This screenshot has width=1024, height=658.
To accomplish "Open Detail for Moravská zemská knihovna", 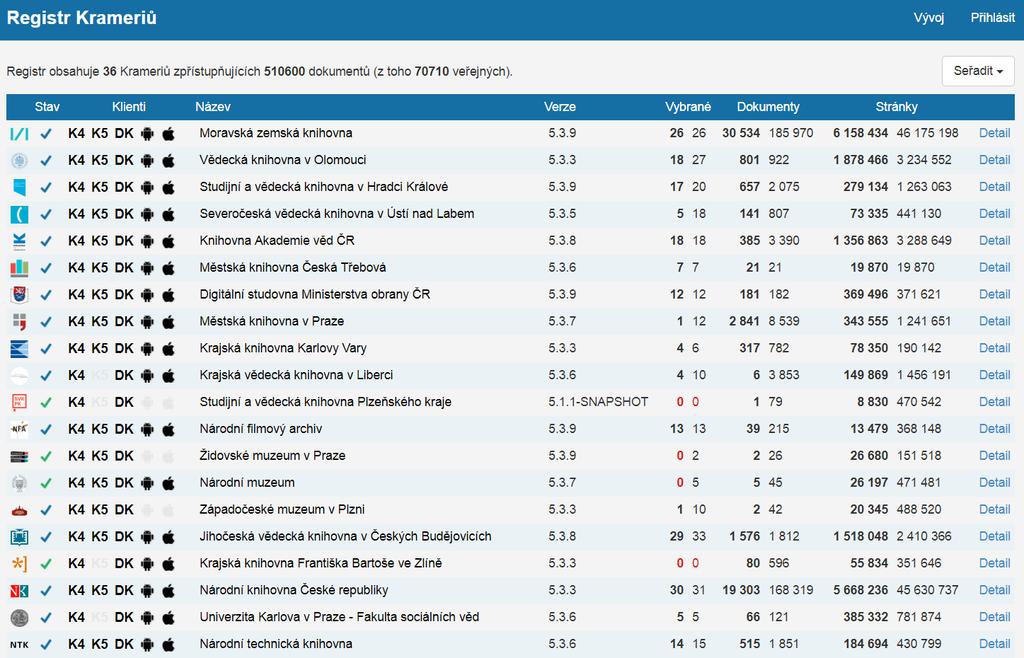I will [995, 133].
